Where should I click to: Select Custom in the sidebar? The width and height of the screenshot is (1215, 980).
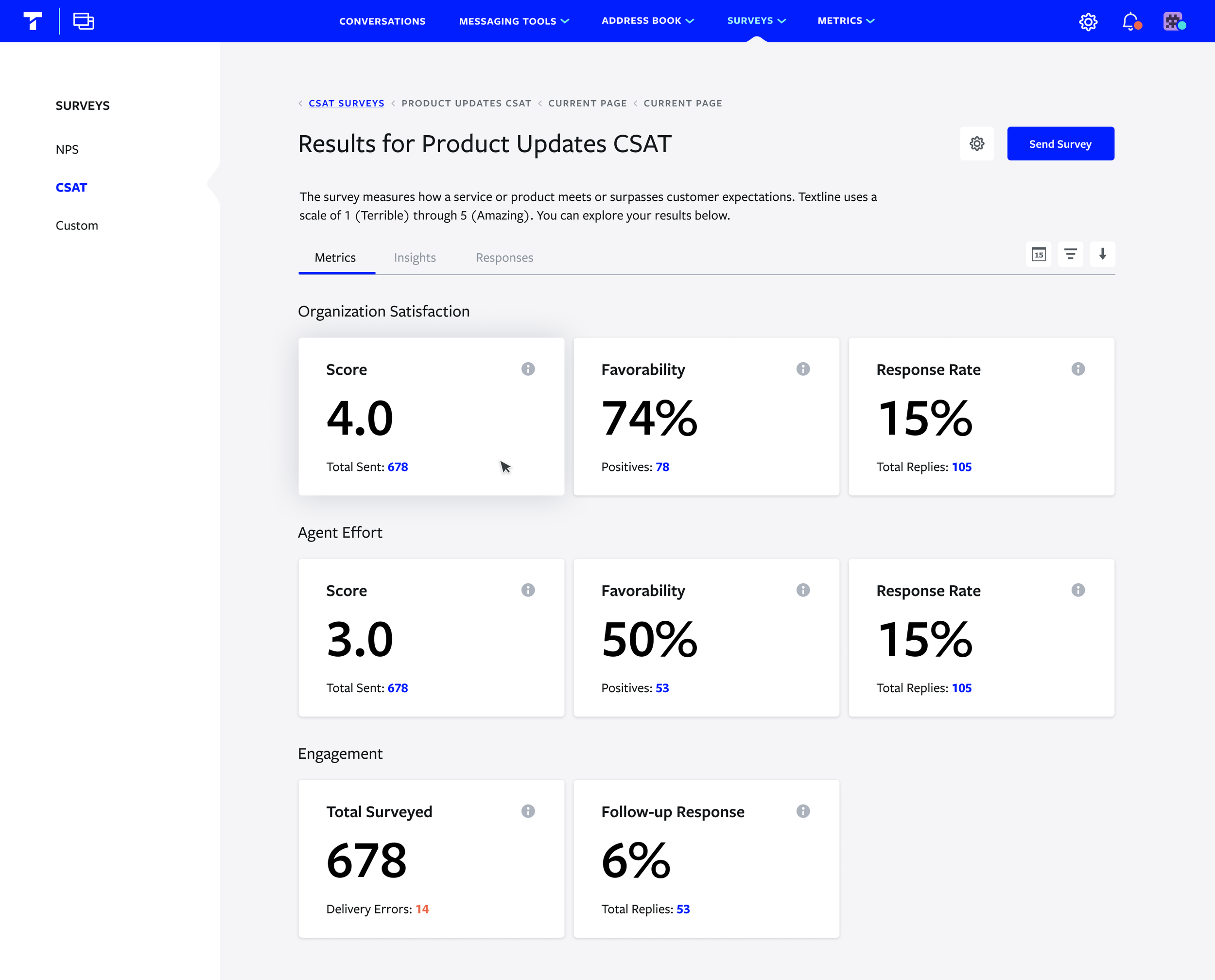click(77, 225)
